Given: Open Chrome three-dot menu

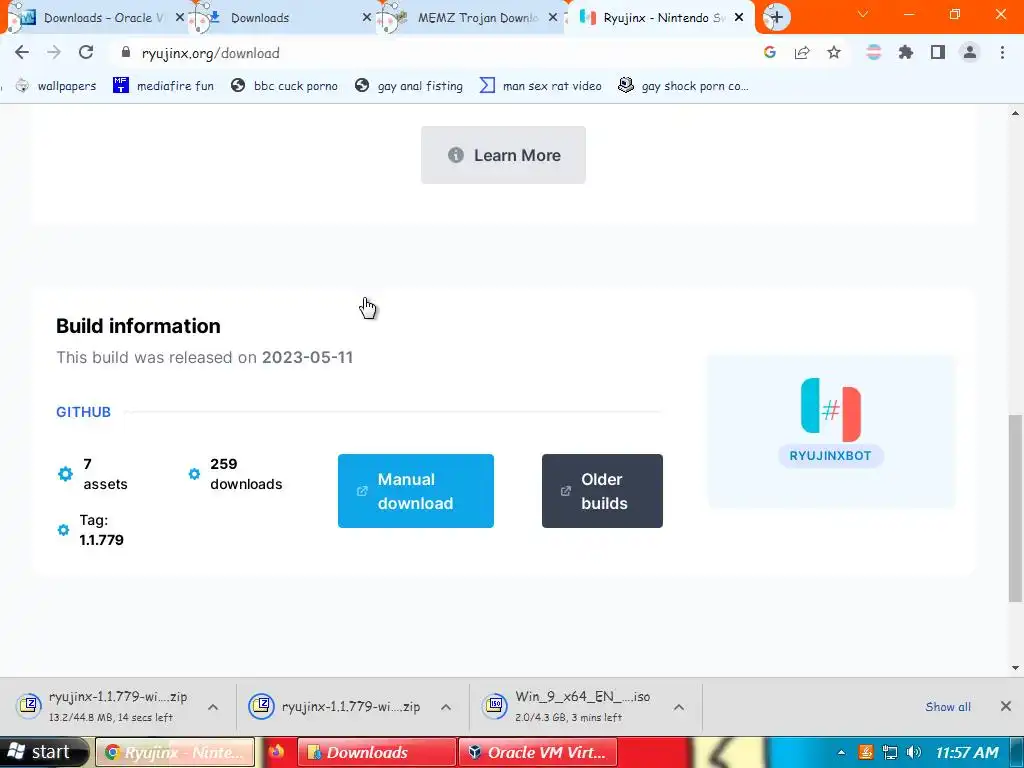Looking at the screenshot, I should pos(1002,53).
